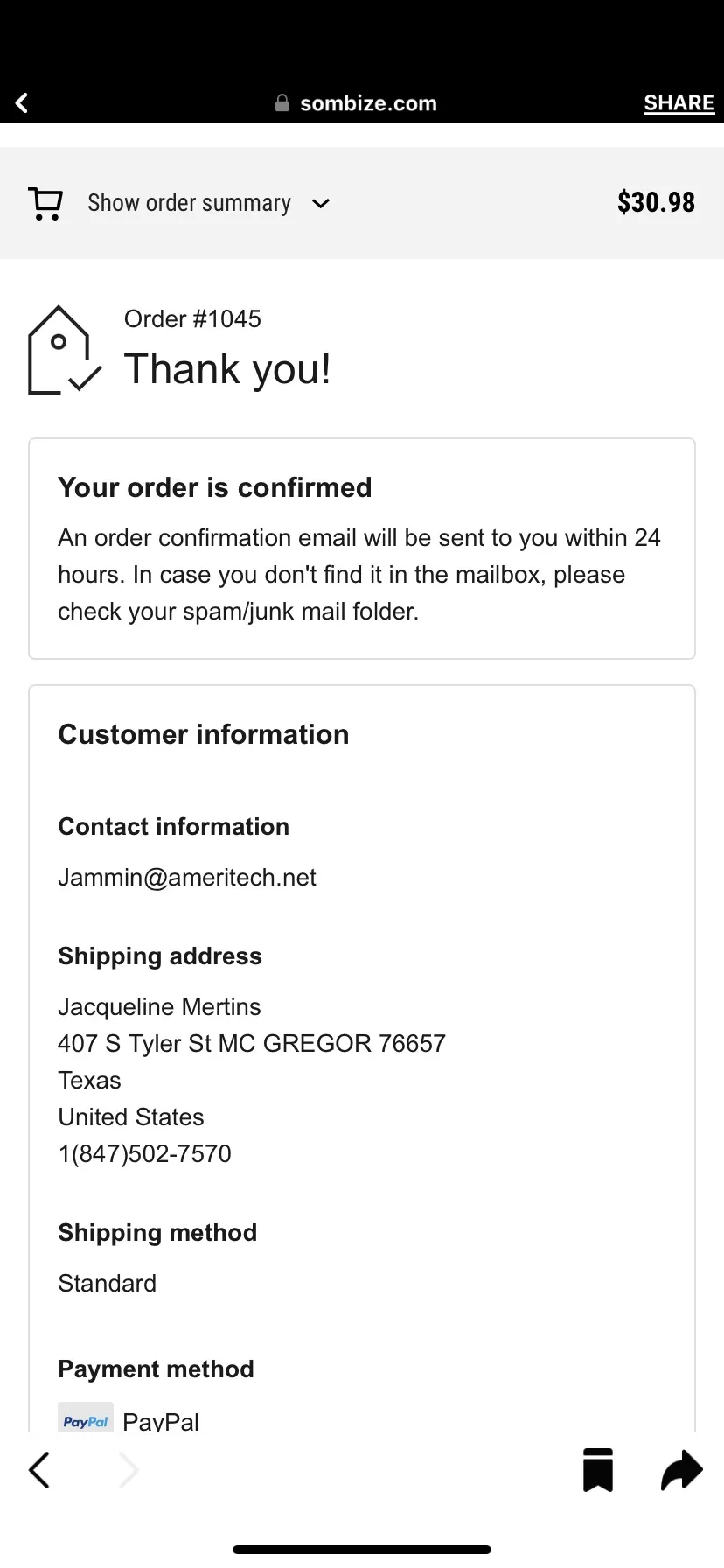Open the SHARE link at top
Viewport: 724px width, 1568px height.
[679, 103]
